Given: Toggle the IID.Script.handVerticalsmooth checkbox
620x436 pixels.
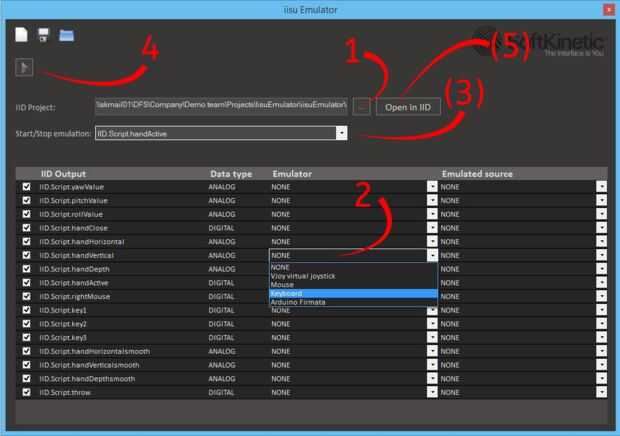Looking at the screenshot, I should pos(26,365).
